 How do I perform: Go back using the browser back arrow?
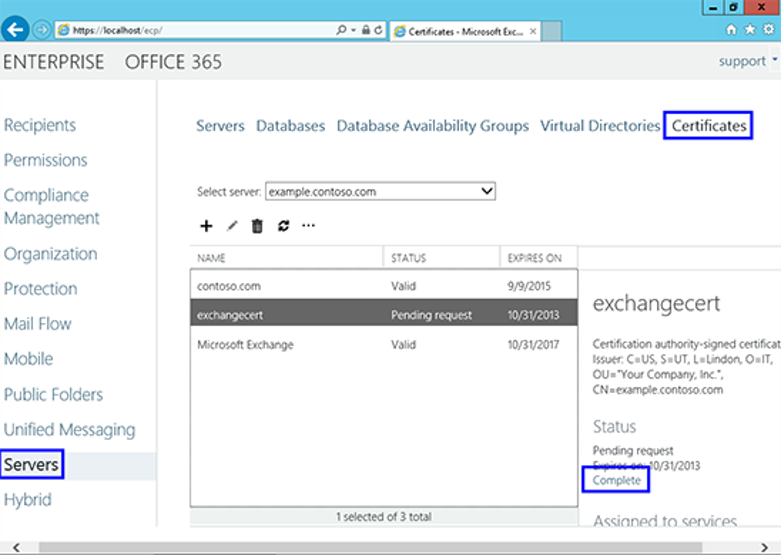pyautogui.click(x=15, y=30)
